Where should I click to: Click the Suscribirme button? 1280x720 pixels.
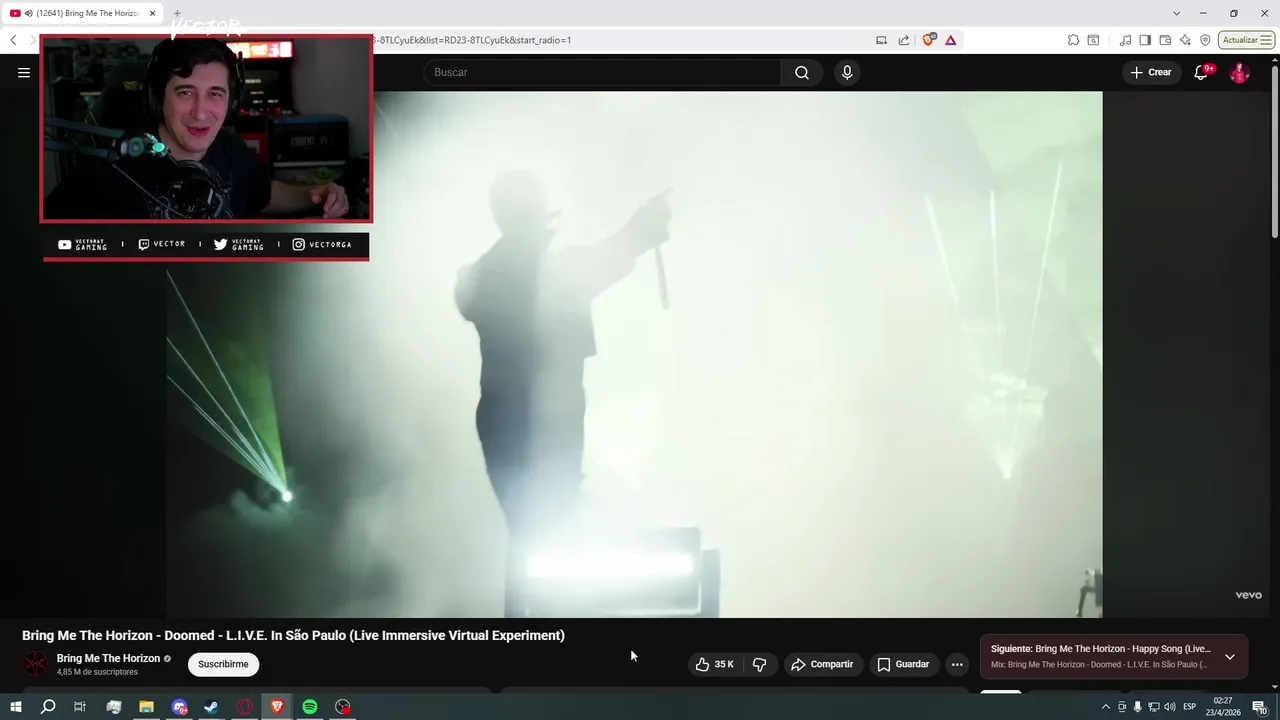click(x=223, y=664)
